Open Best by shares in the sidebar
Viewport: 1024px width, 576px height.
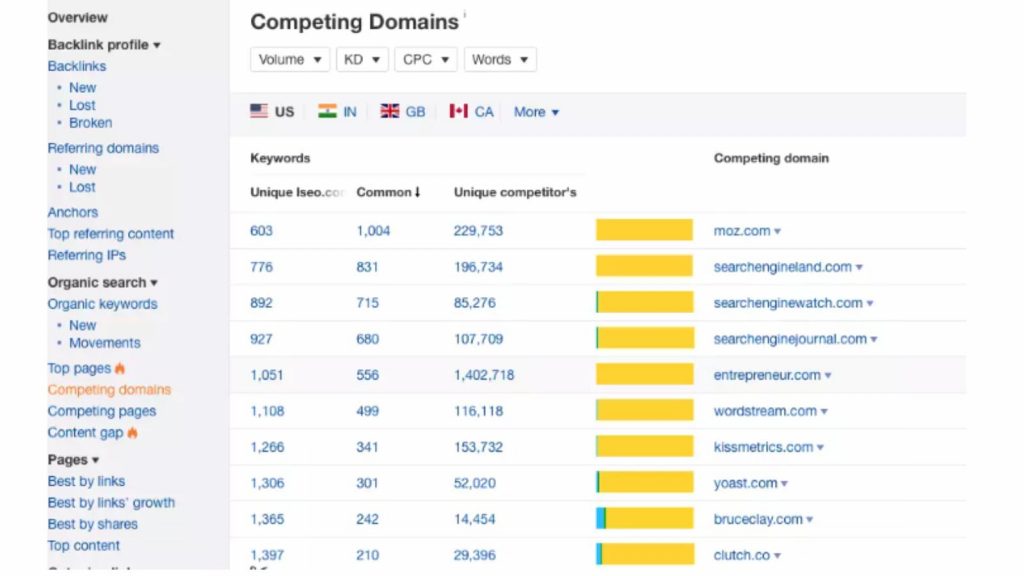tap(93, 524)
